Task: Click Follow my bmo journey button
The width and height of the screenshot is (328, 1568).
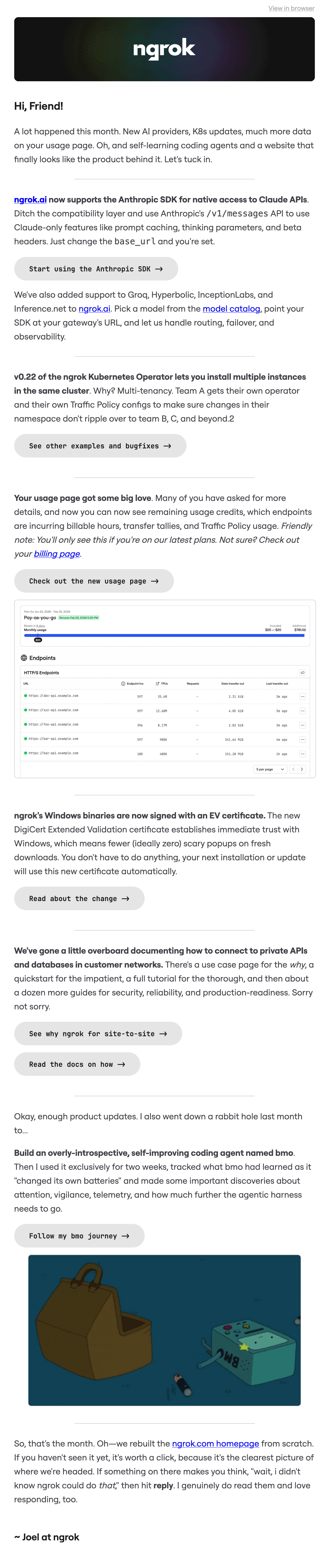Action: 79,1236
